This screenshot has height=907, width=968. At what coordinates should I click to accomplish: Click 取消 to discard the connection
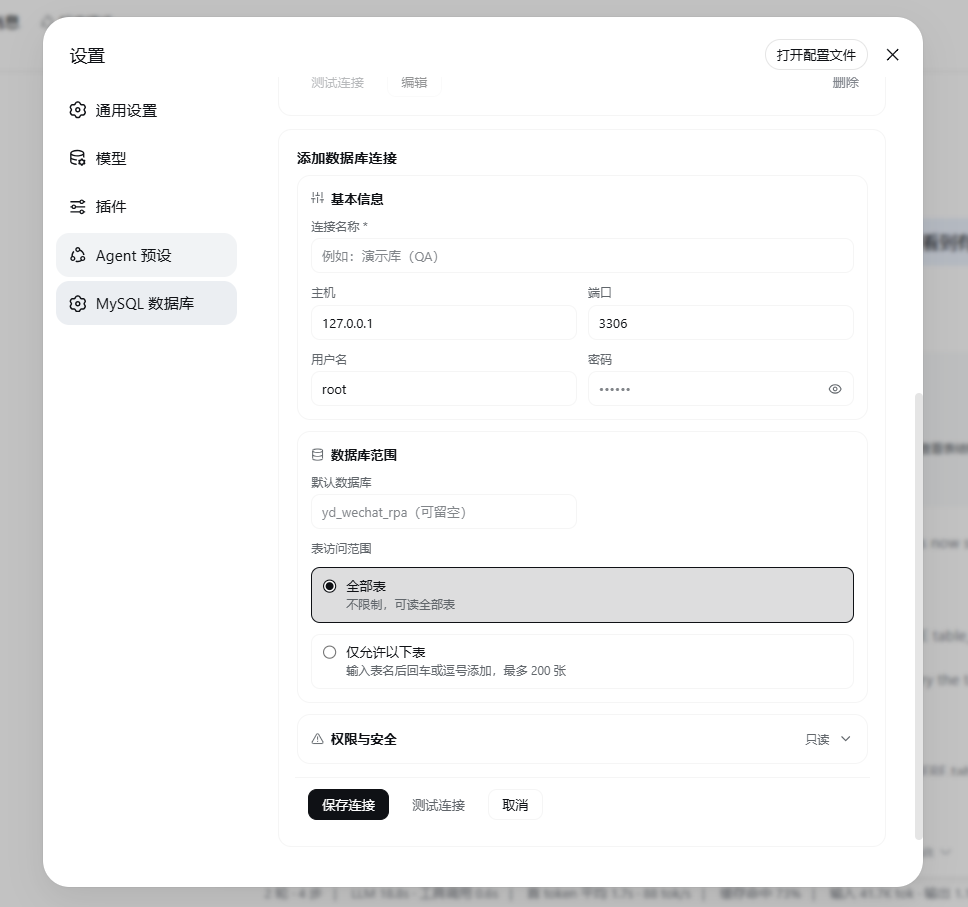[515, 805]
